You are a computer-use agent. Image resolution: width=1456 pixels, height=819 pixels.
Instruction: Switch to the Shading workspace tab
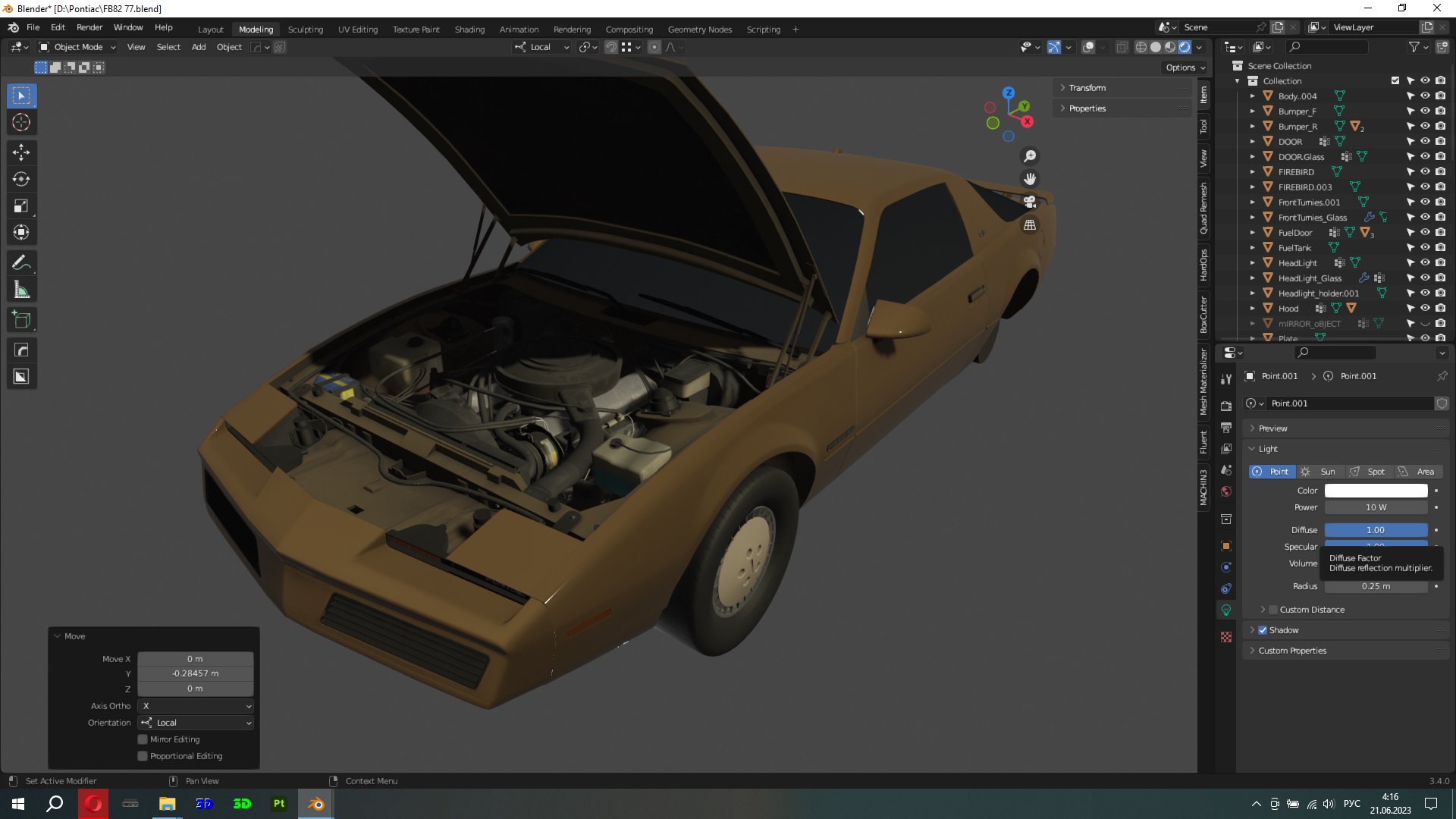469,30
